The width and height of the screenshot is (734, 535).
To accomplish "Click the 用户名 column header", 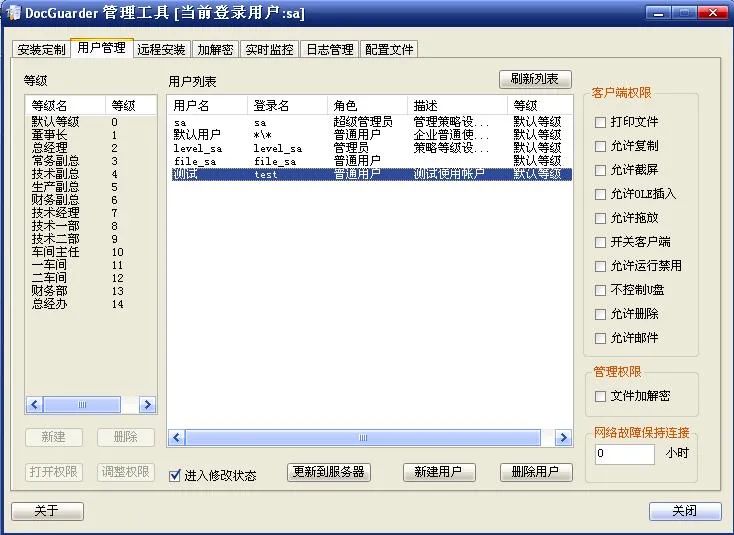I will 207,106.
